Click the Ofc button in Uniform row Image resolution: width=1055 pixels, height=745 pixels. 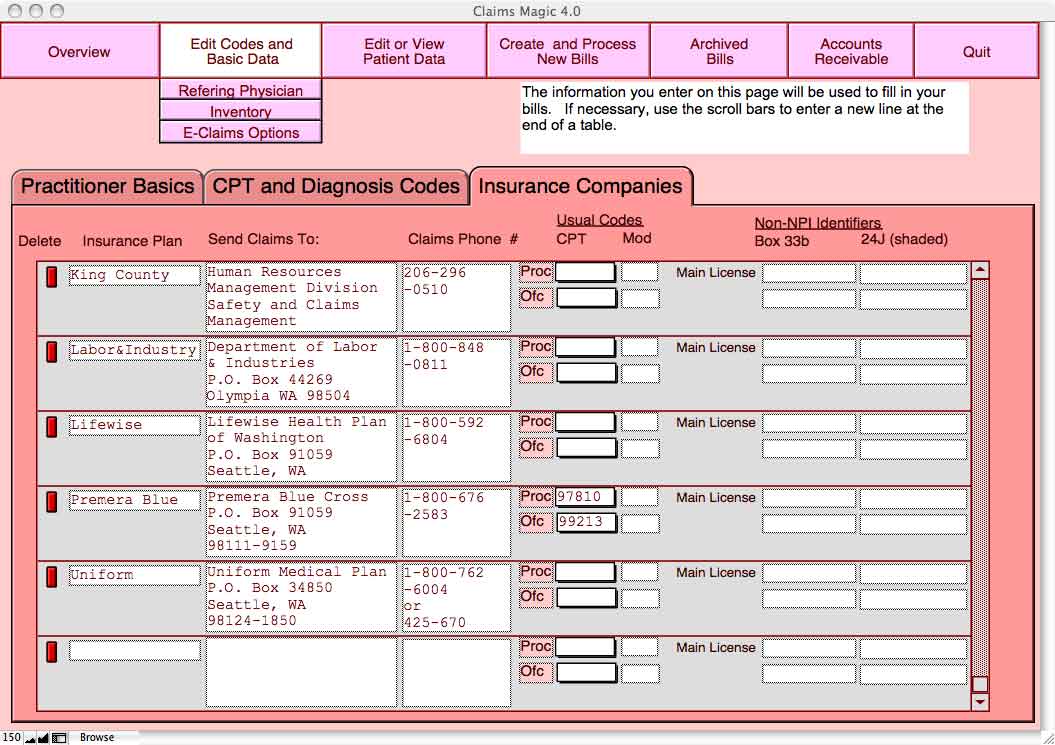(536, 597)
